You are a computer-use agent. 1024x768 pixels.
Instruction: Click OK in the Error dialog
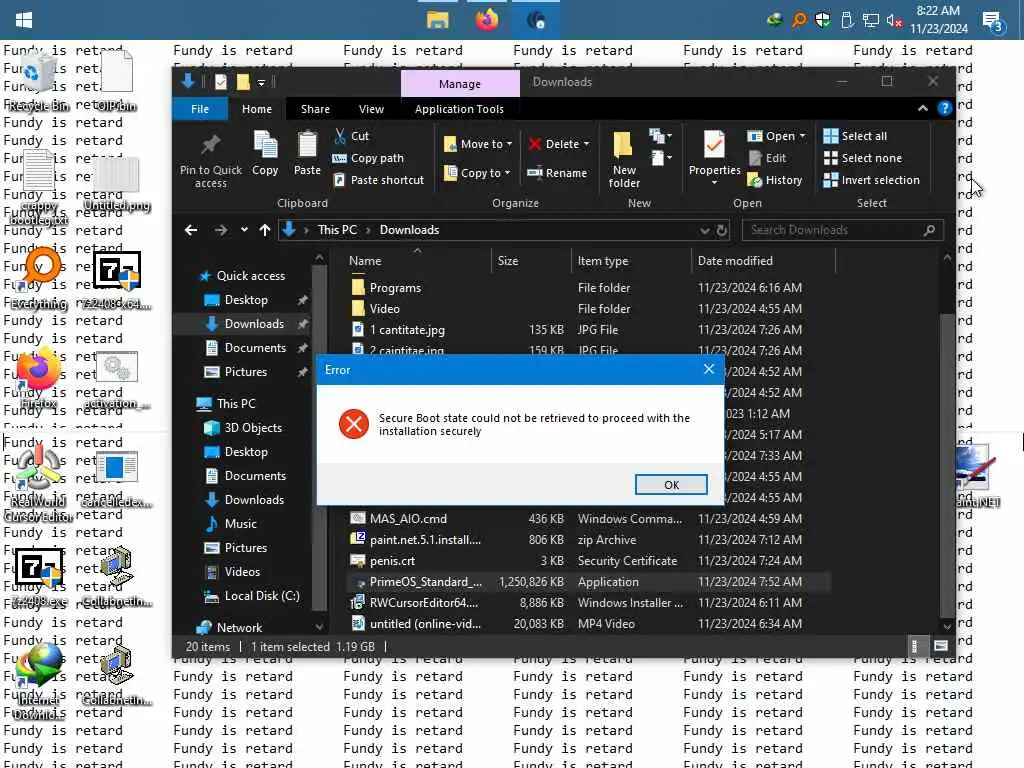[671, 485]
